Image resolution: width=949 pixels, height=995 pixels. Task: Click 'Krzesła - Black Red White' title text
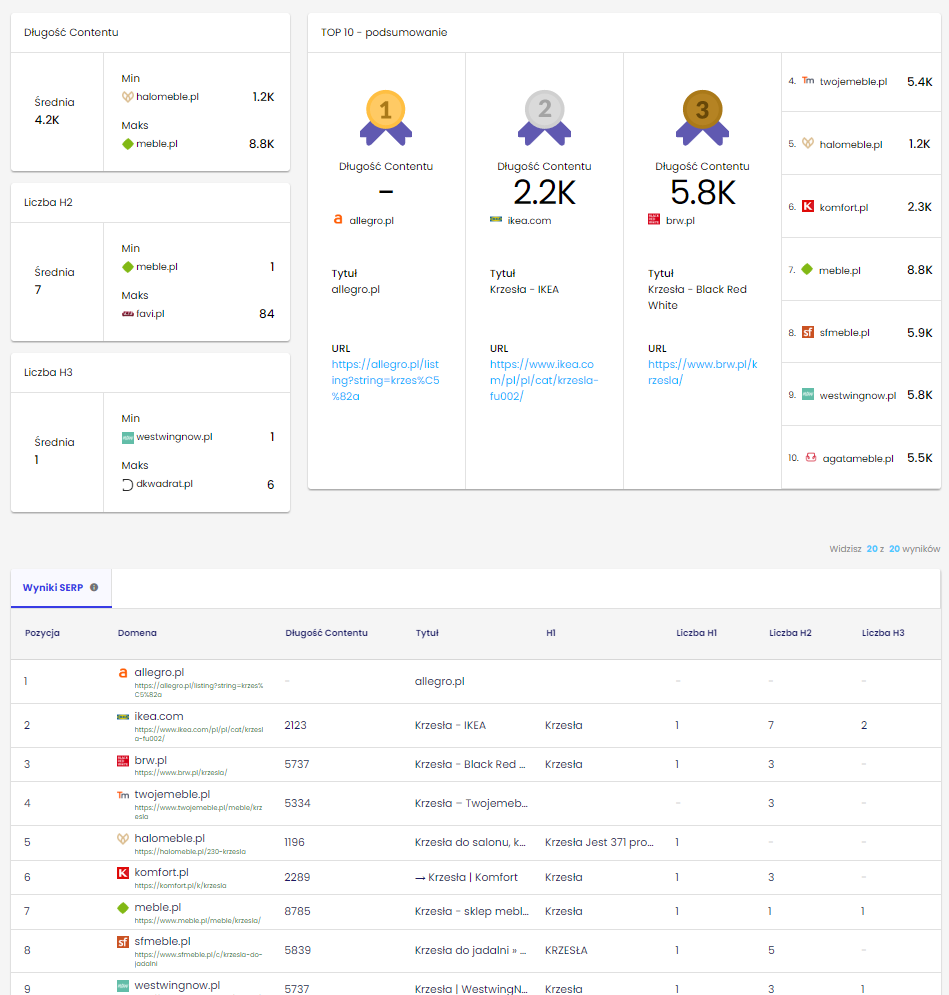click(697, 297)
